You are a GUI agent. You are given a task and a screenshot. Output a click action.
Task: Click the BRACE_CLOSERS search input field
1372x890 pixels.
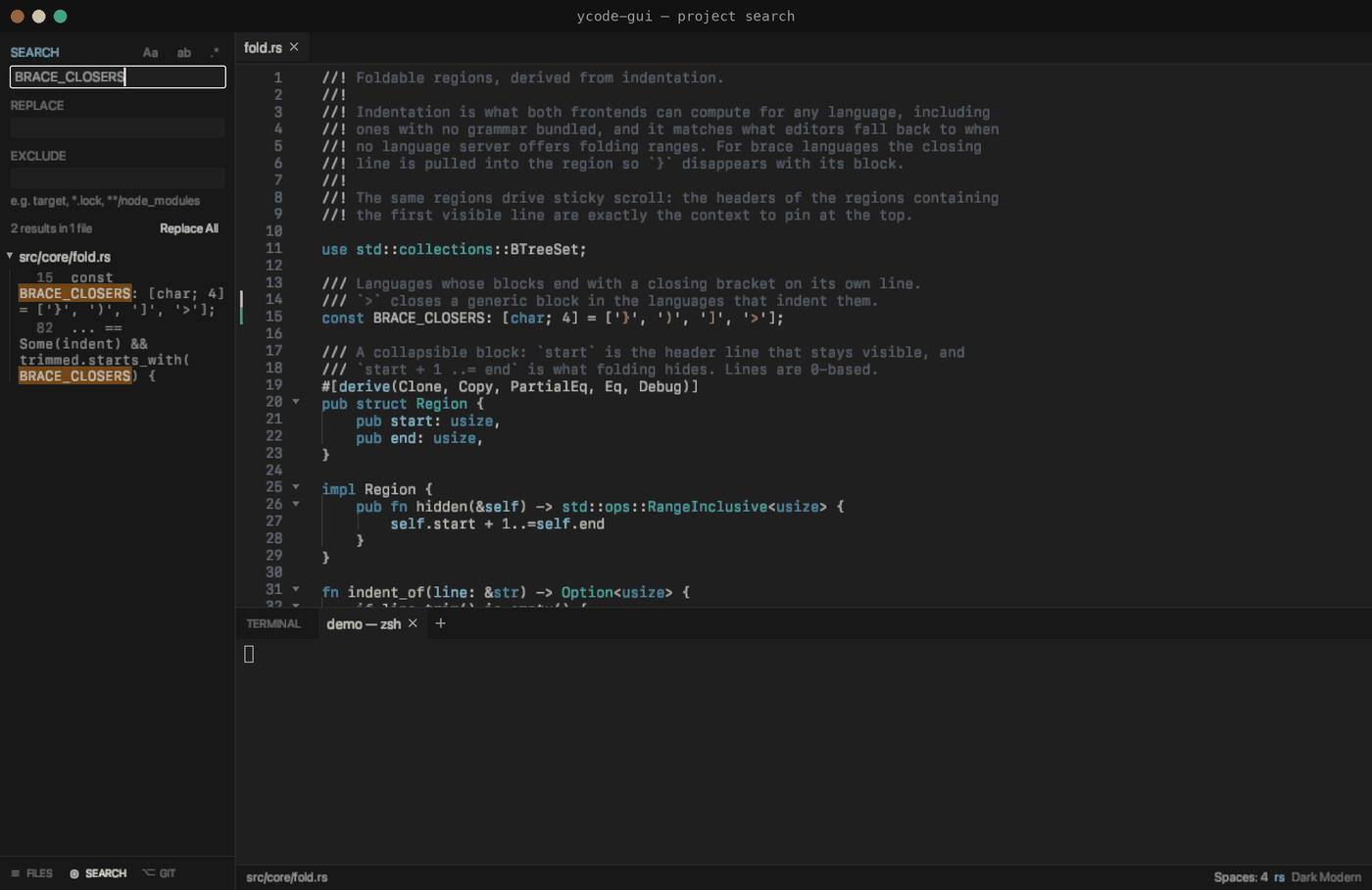click(118, 76)
